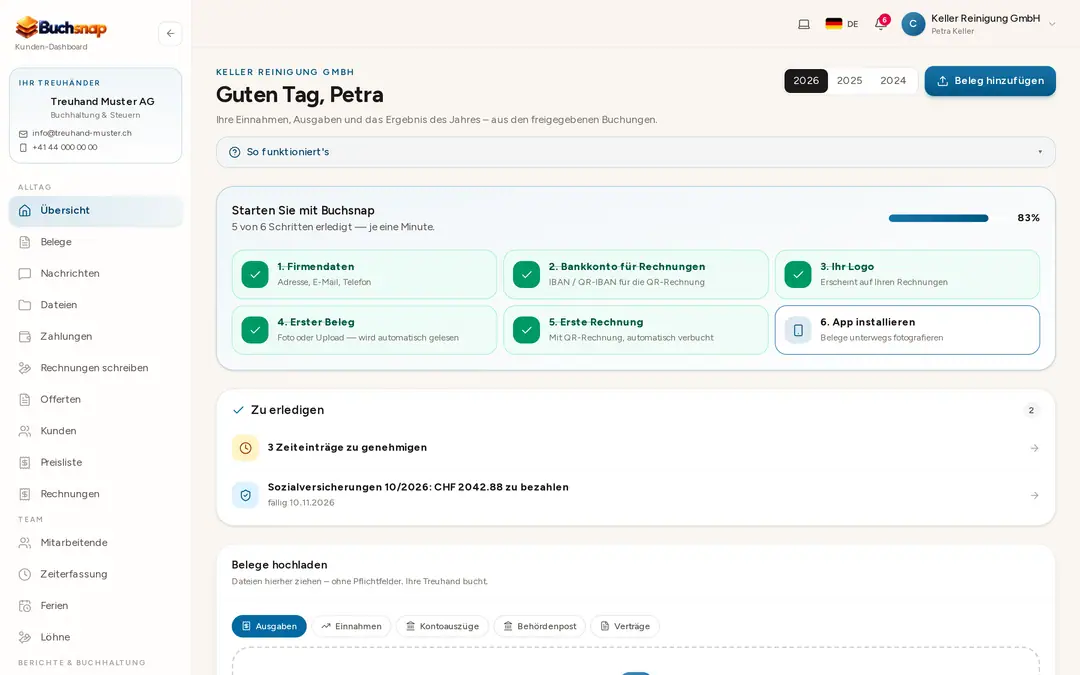This screenshot has width=1080, height=675.
Task: Click the 'Guten Tag, Petra' heading
Action: point(300,94)
